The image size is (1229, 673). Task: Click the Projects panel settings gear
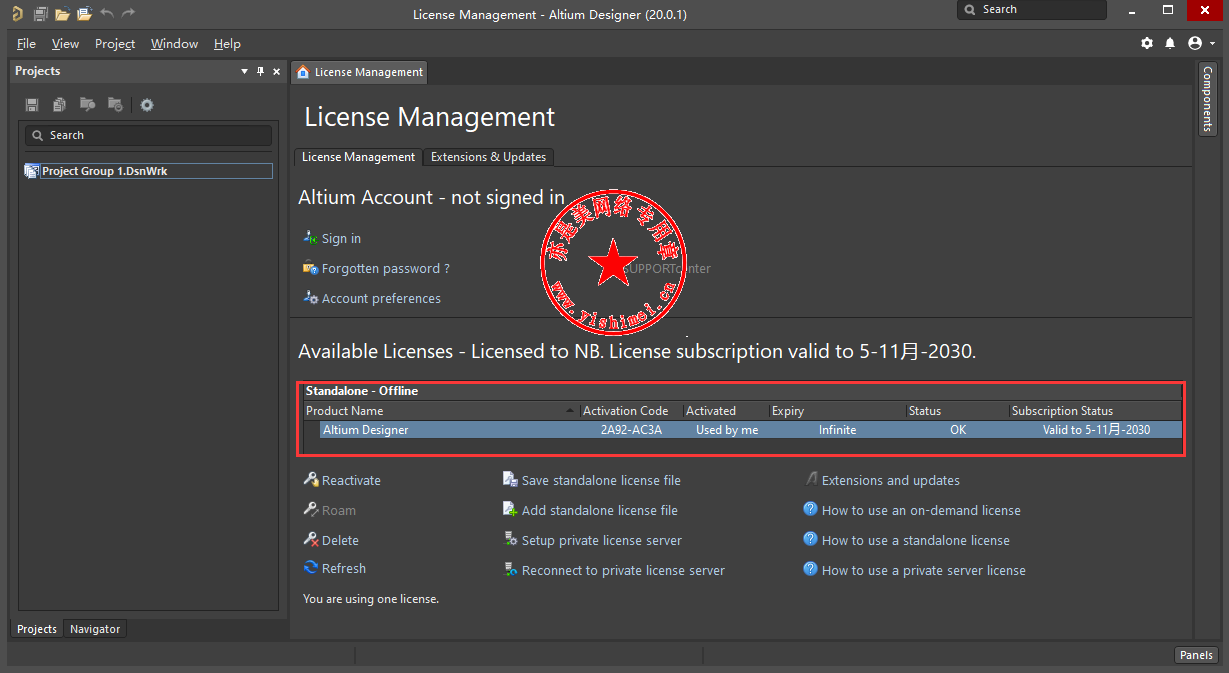[147, 105]
